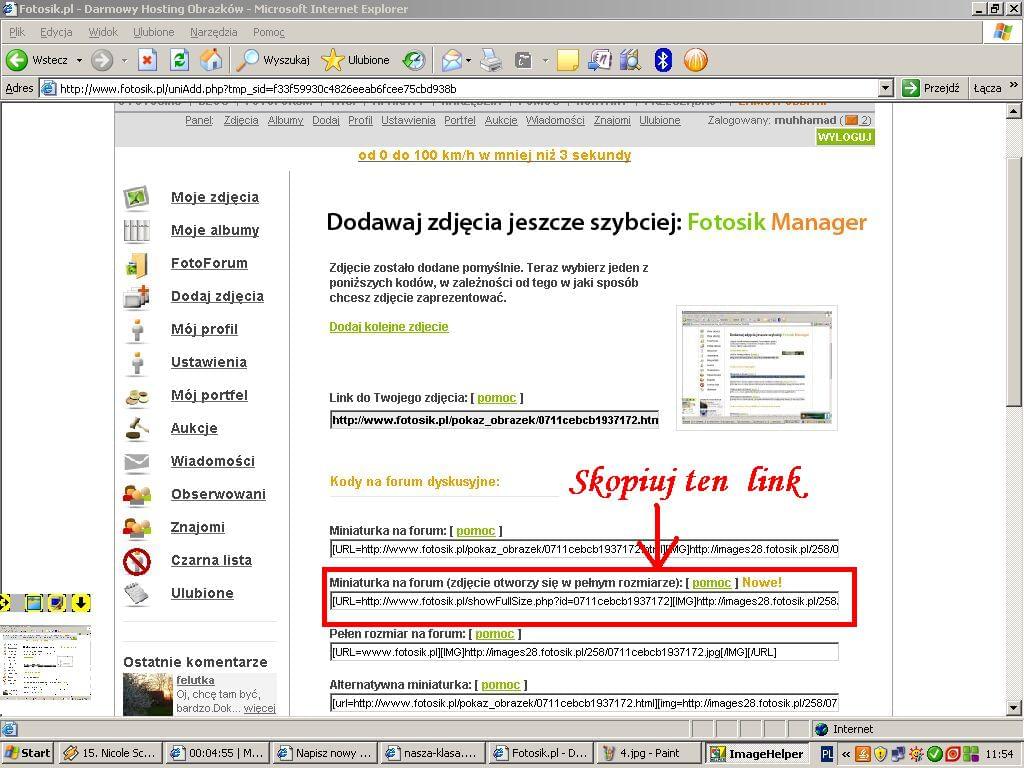
Task: Expand the Łącza links chevron
Action: coord(1014,86)
